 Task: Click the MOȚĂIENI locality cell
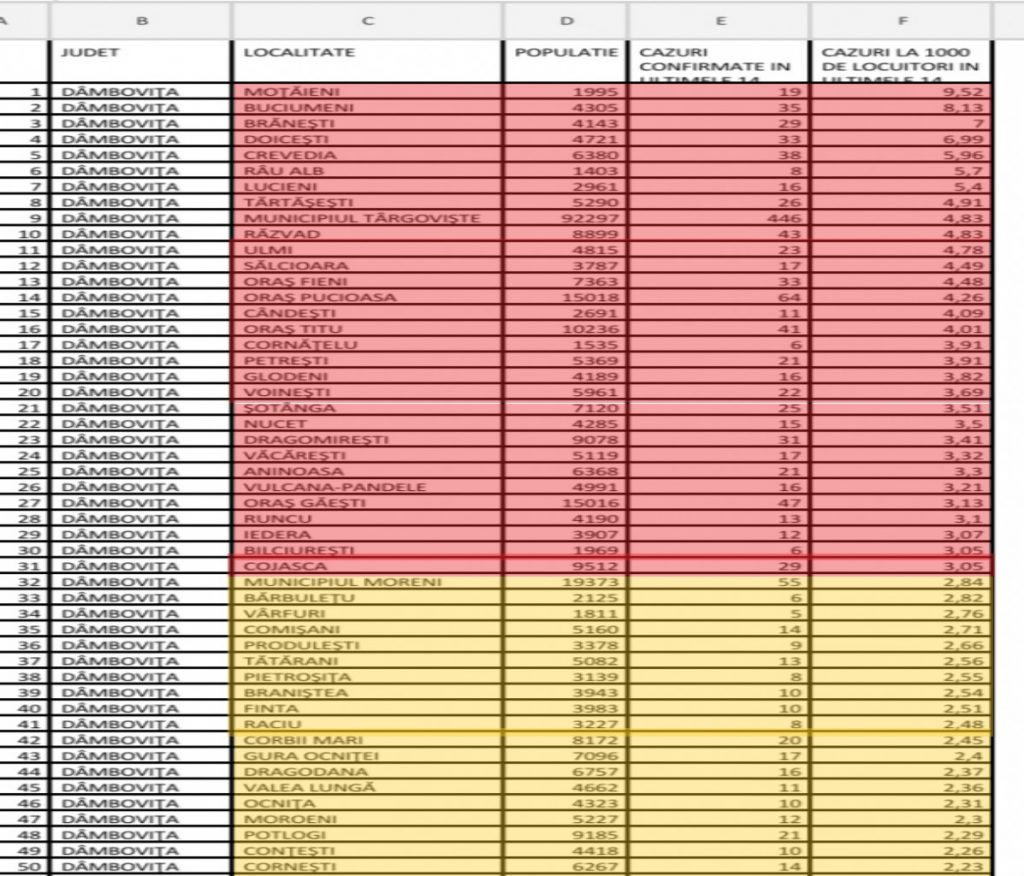(x=368, y=92)
